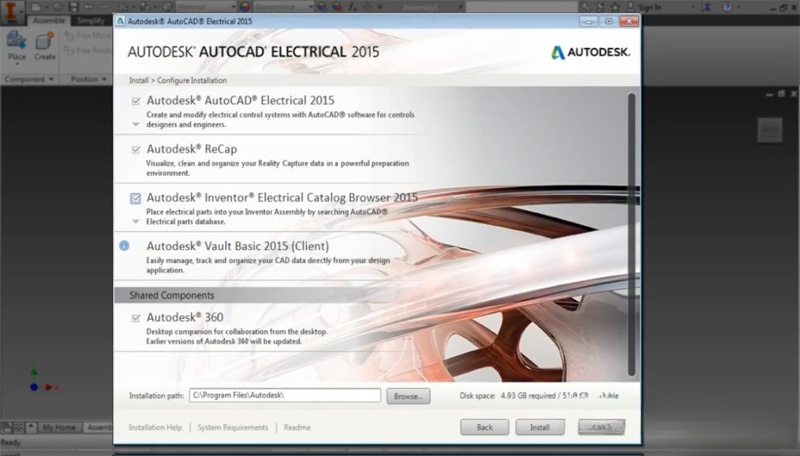Click the Create component icon in Inventor

tap(44, 41)
